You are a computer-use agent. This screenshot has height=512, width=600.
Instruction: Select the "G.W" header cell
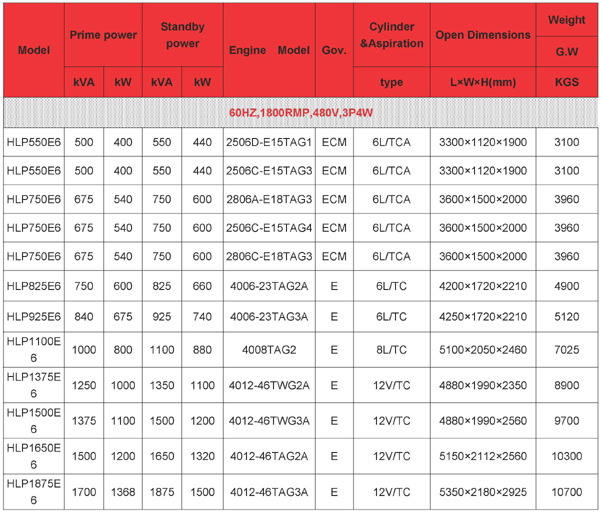click(x=566, y=52)
